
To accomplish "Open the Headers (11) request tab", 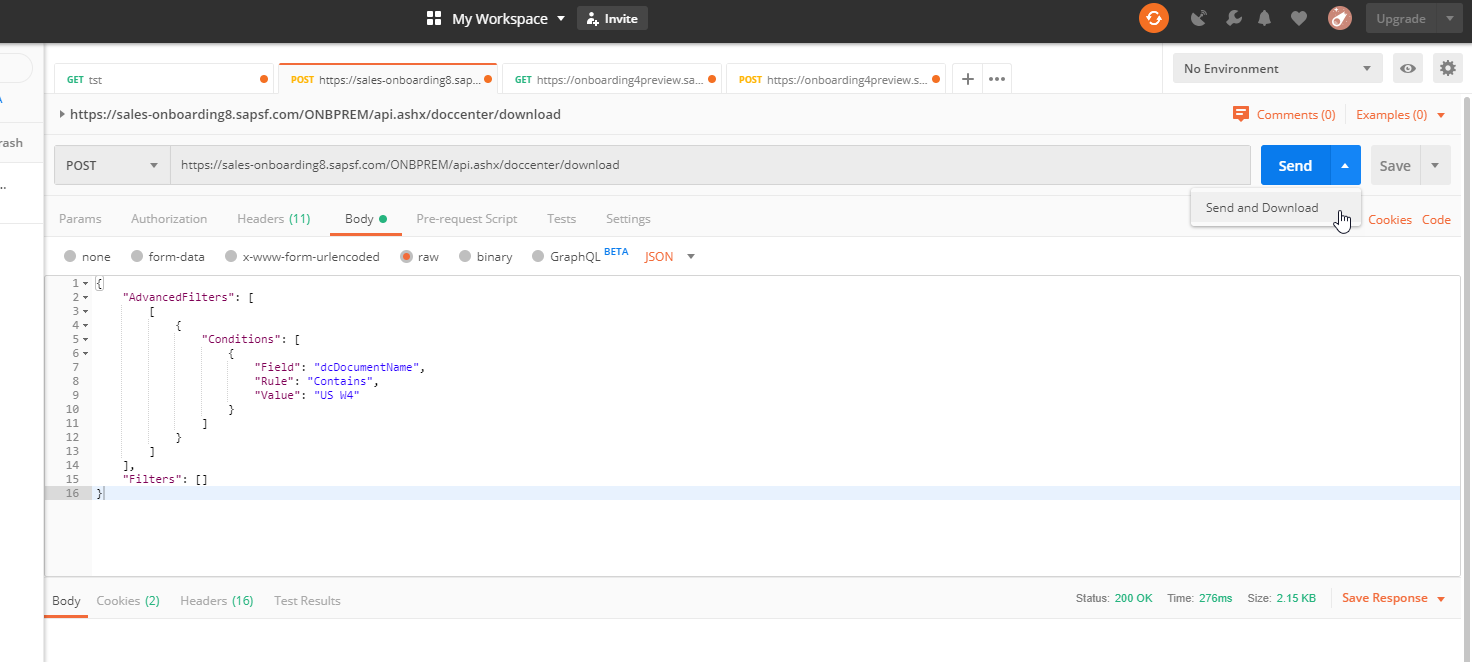I will [273, 219].
